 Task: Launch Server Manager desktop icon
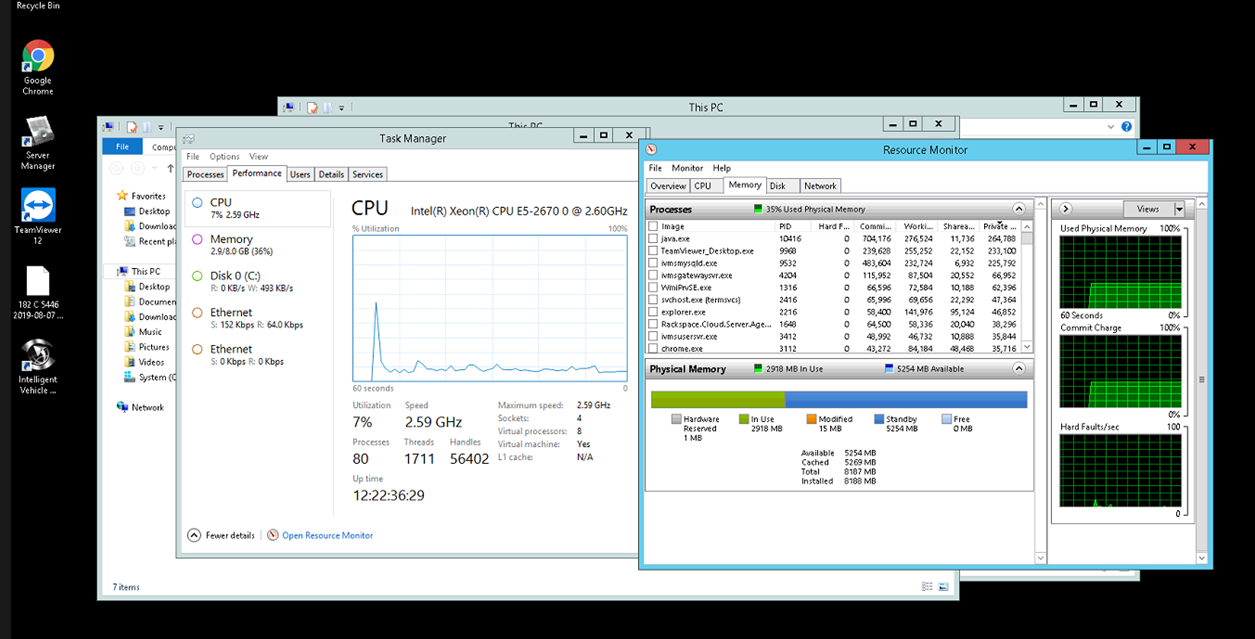tap(38, 131)
